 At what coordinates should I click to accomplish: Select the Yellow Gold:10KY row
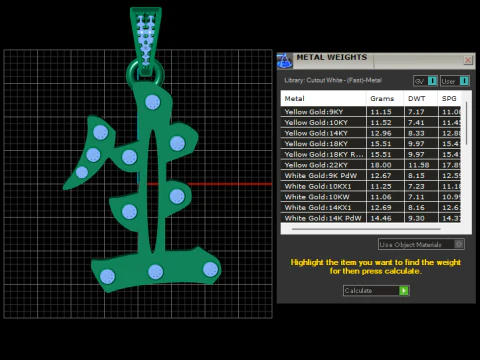(x=371, y=122)
